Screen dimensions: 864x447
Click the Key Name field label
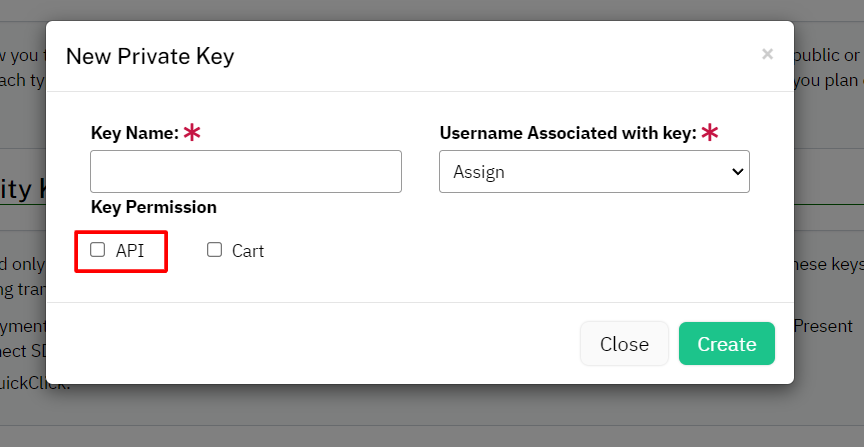(134, 133)
